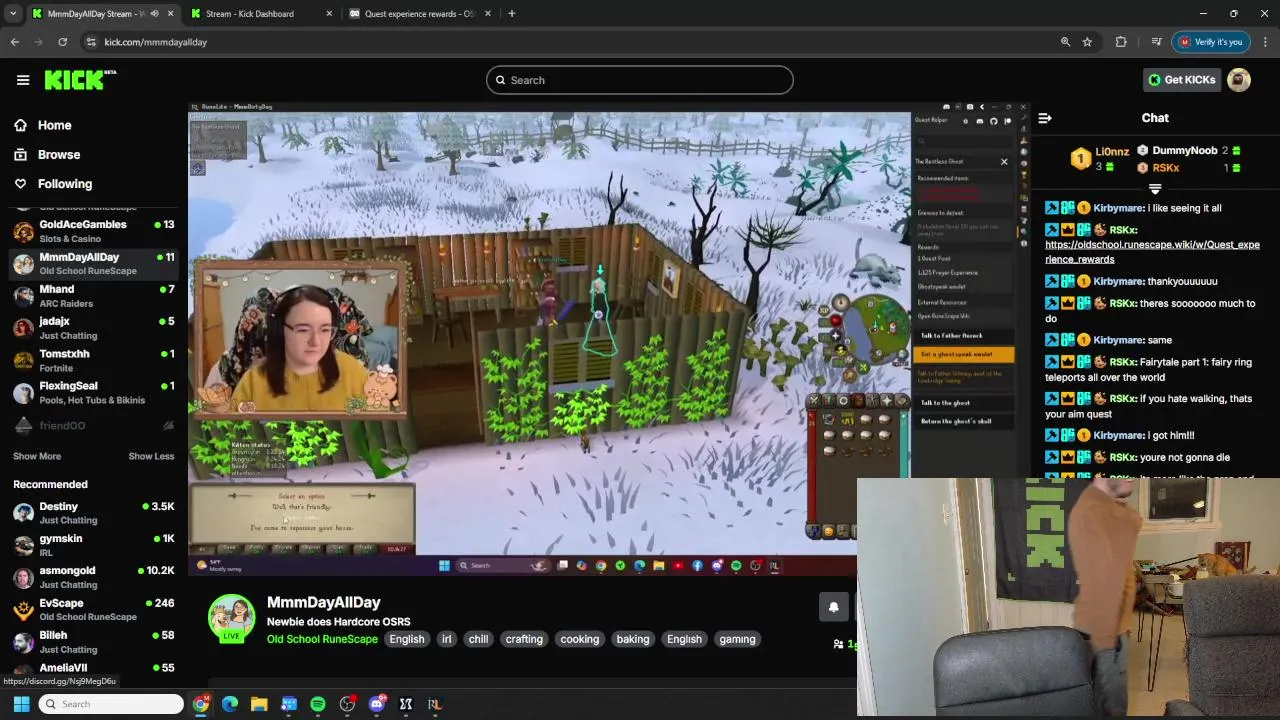
Task: Mute the MmmDayAllDay tab audio icon
Action: pyautogui.click(x=153, y=14)
